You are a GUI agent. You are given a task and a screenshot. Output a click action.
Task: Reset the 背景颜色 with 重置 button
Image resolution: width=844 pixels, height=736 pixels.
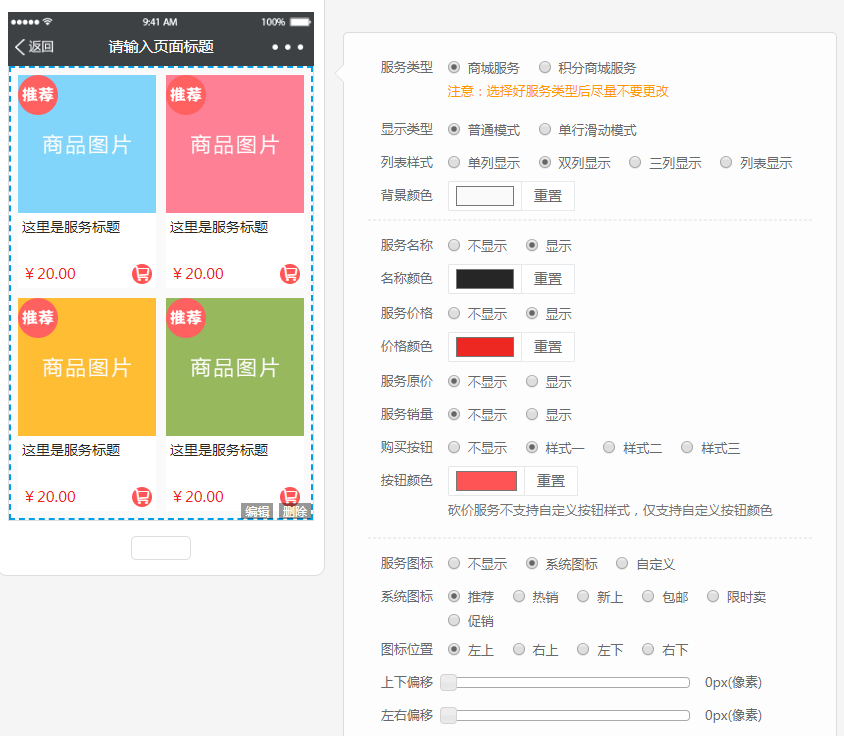pos(548,196)
